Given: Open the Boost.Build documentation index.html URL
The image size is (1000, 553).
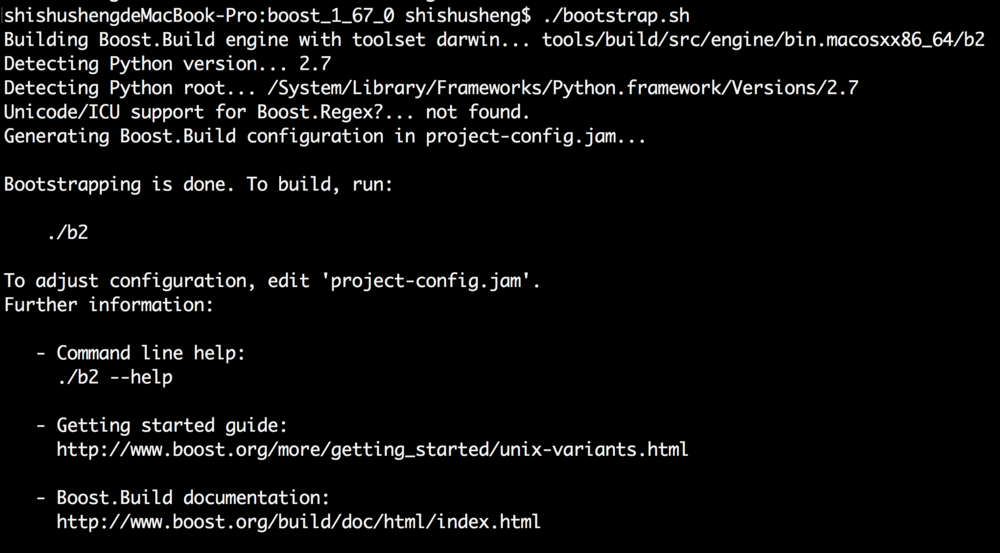Looking at the screenshot, I should pyautogui.click(x=298, y=521).
